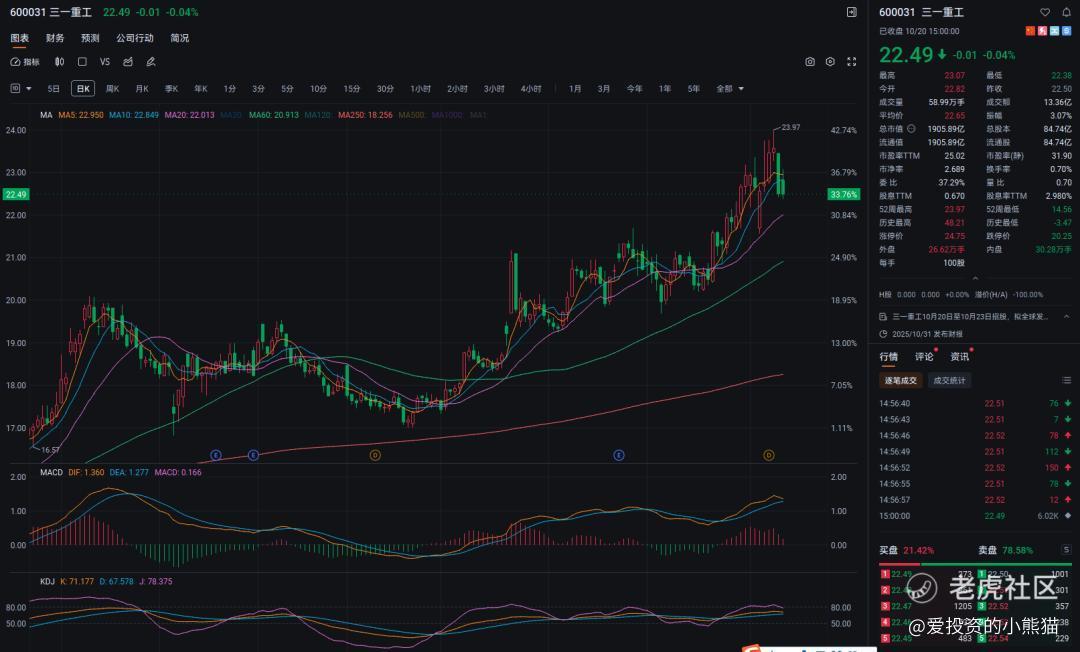Enter fullscreen chart mode
This screenshot has width=1080, height=652.
tap(852, 62)
